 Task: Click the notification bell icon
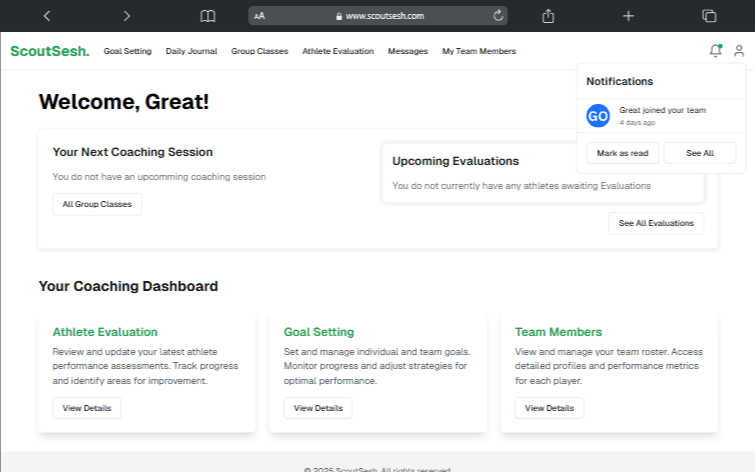[x=714, y=51]
